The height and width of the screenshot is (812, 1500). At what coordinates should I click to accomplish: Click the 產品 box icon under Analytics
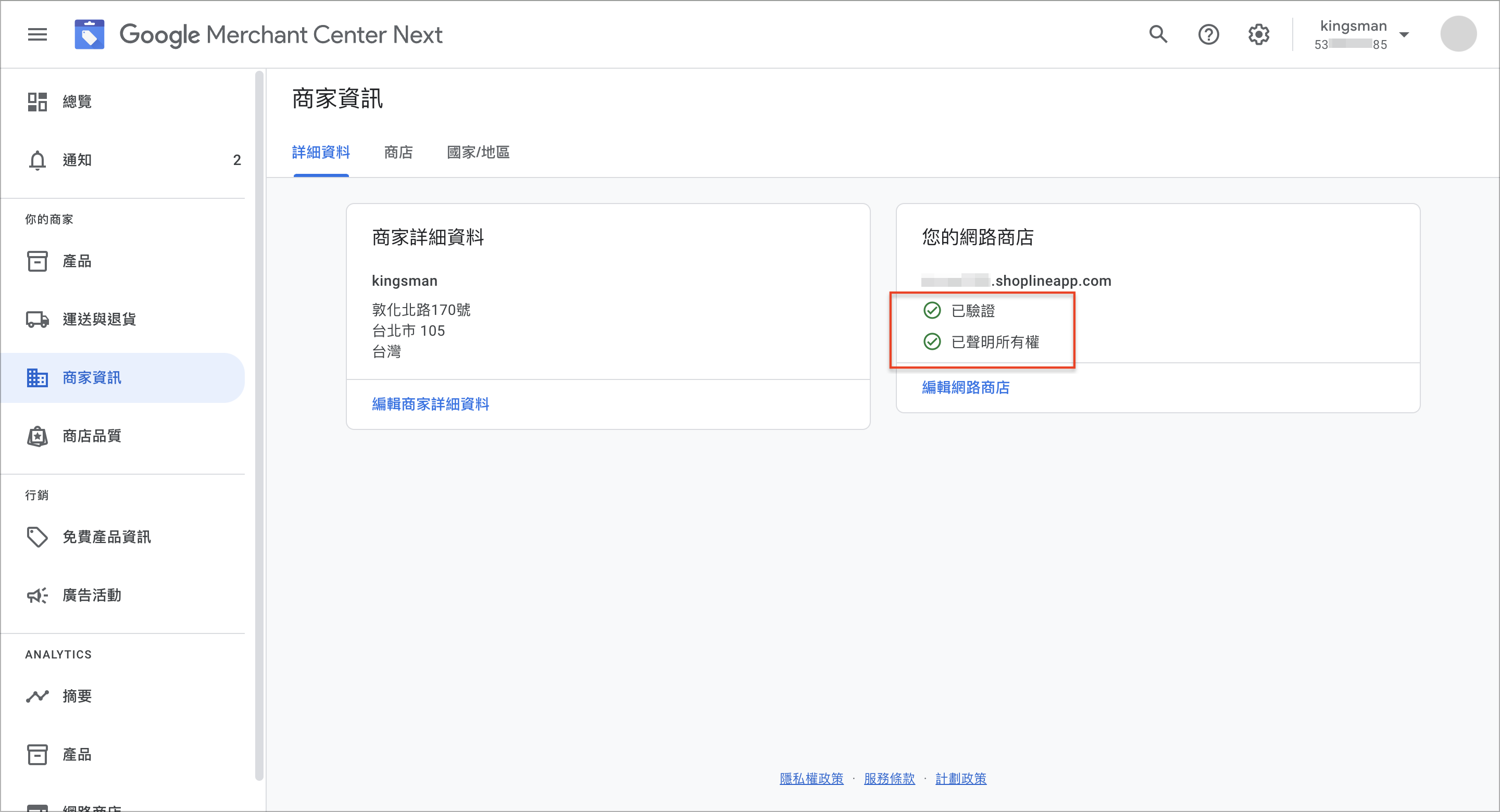coord(37,754)
